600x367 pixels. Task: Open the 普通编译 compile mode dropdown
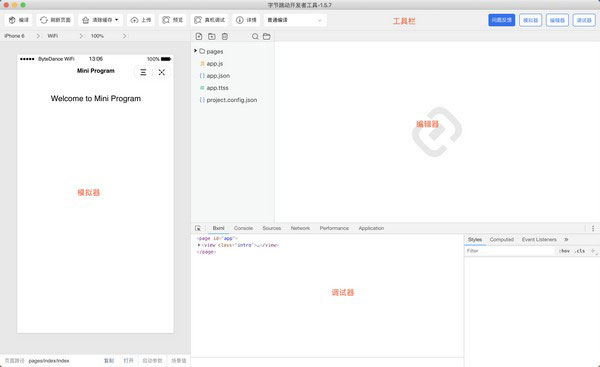pyautogui.click(x=295, y=20)
